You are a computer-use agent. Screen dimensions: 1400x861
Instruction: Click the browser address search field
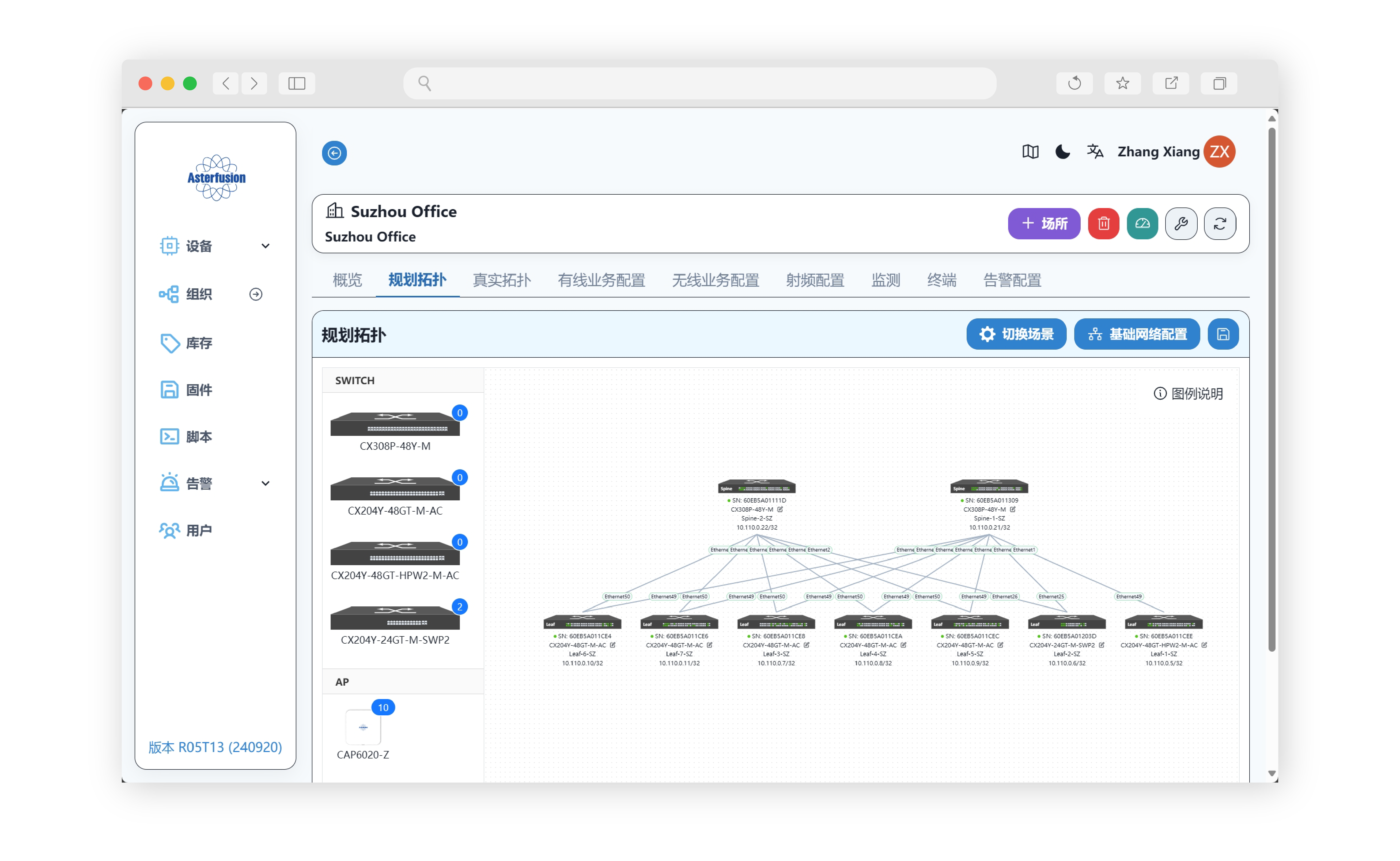[699, 83]
